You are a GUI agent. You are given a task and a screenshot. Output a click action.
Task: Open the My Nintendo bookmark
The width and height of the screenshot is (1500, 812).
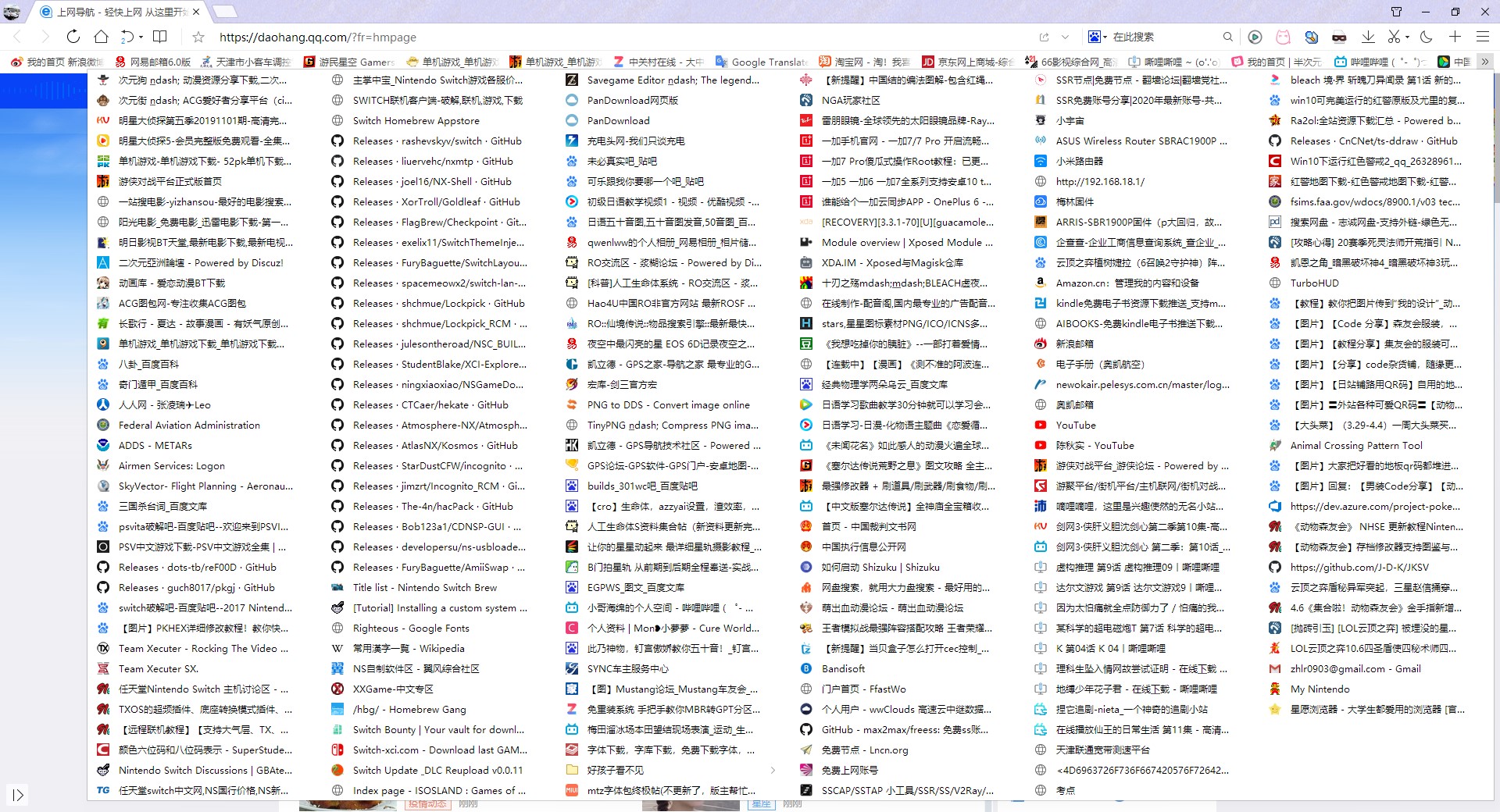pos(1309,689)
